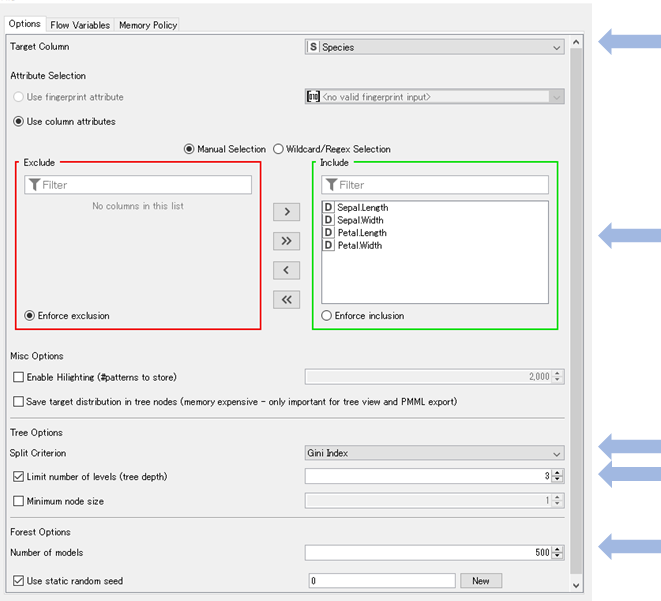Choose Manual Selection radio button

[189, 149]
